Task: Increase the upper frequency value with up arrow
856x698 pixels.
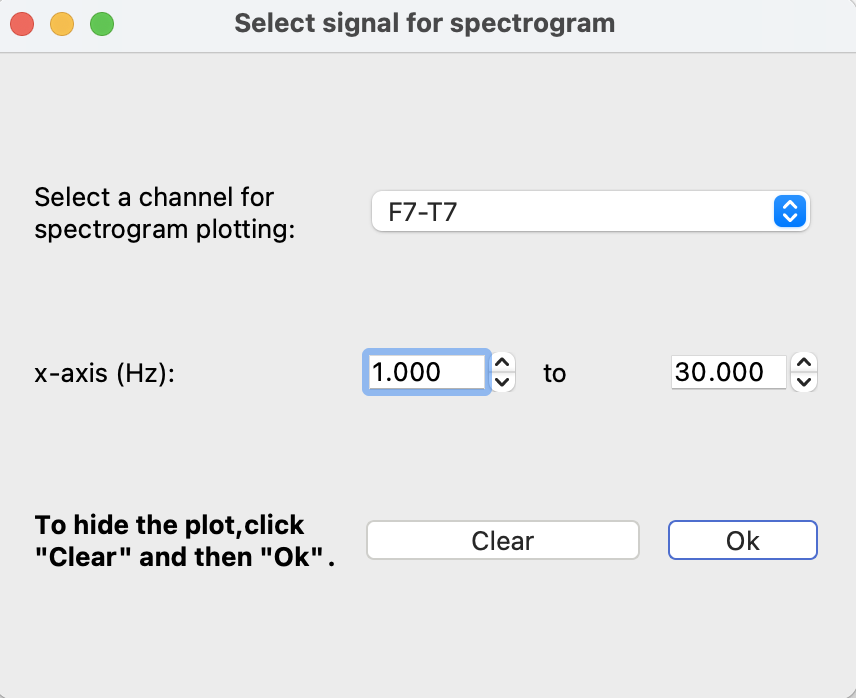Action: click(805, 363)
